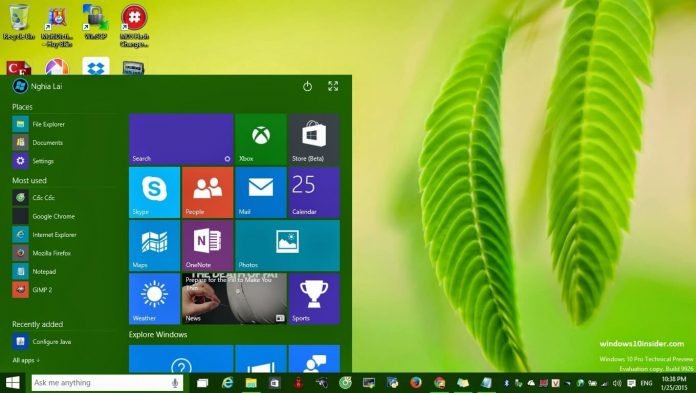The width and height of the screenshot is (696, 393).
Task: Open the Xbox tile
Action: [261, 139]
